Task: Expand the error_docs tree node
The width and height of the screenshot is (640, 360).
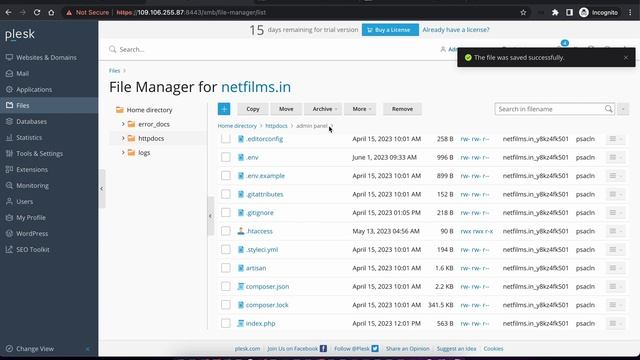Action: tap(123, 124)
